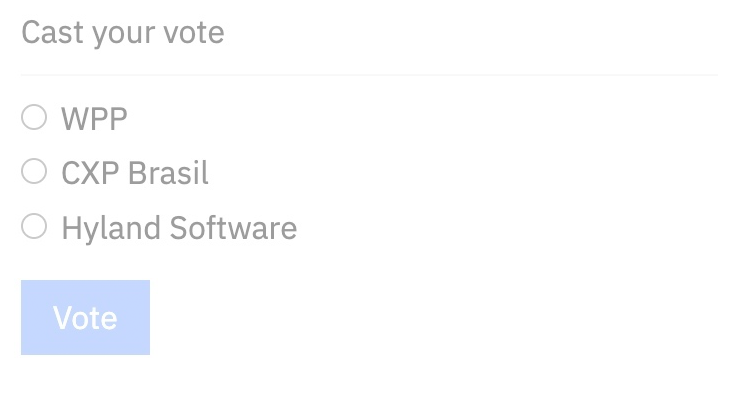This screenshot has width=730, height=398.
Task: Choose Hyland Software in the poll
Action: tap(34, 226)
